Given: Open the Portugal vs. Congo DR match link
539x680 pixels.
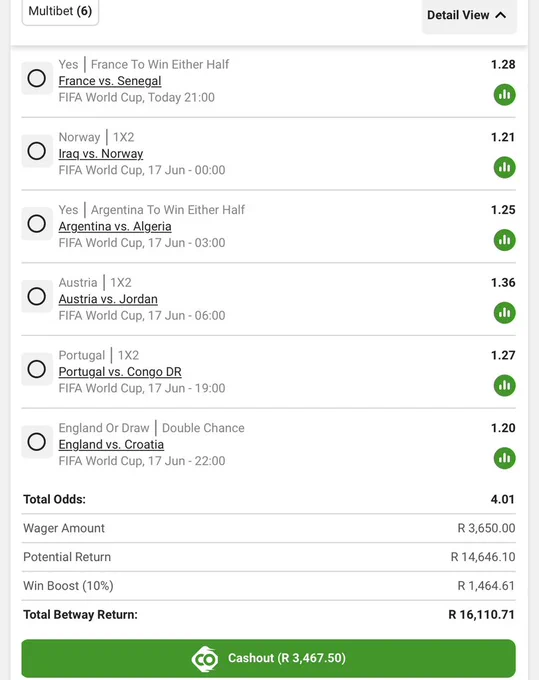Looking at the screenshot, I should (x=120, y=372).
